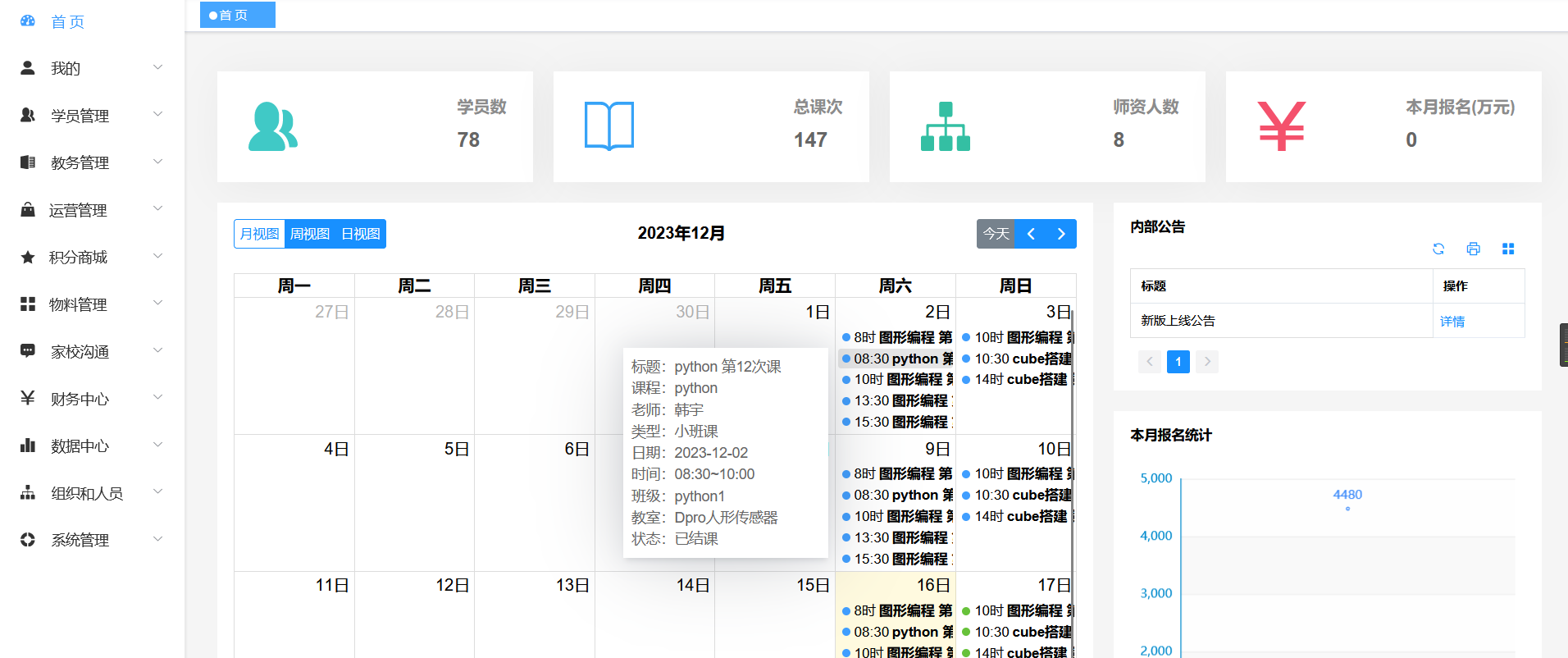The height and width of the screenshot is (658, 1568).
Task: Open 13:30 图形编程 event on 9日
Action: coord(896,537)
